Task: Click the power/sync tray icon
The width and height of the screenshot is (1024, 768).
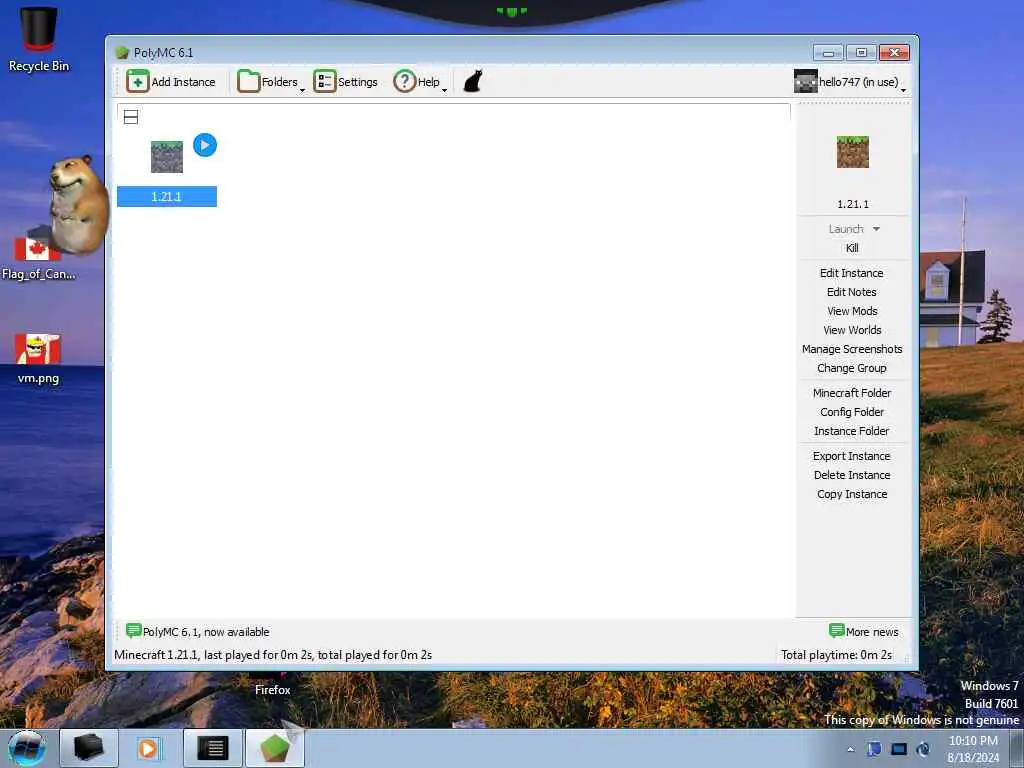Action: pos(923,749)
